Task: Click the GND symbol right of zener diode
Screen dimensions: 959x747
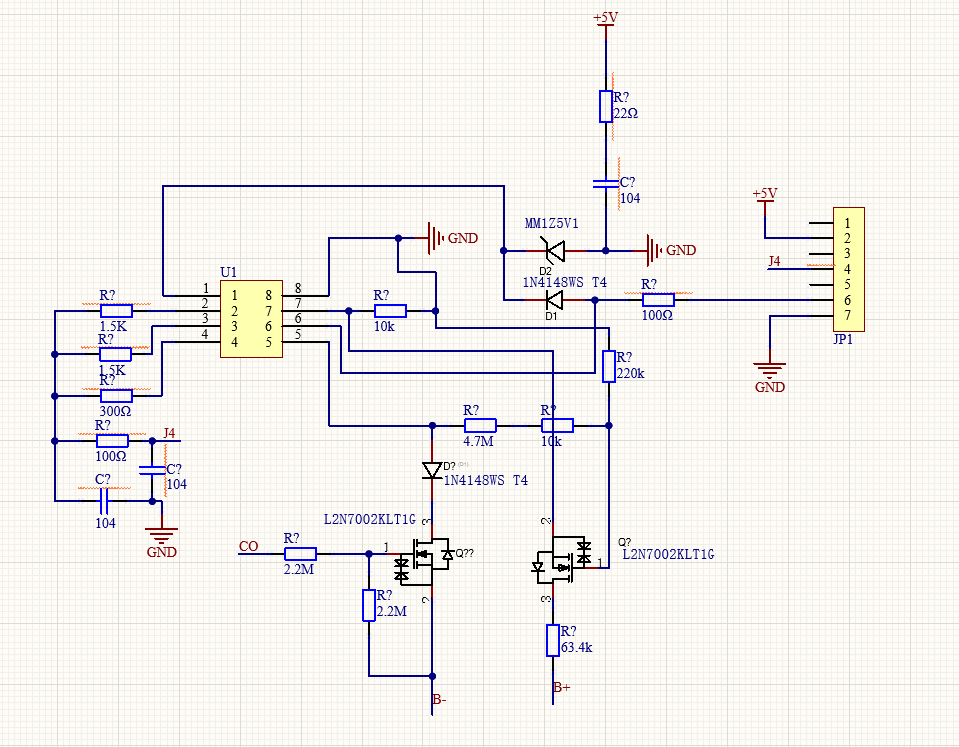Action: point(654,250)
